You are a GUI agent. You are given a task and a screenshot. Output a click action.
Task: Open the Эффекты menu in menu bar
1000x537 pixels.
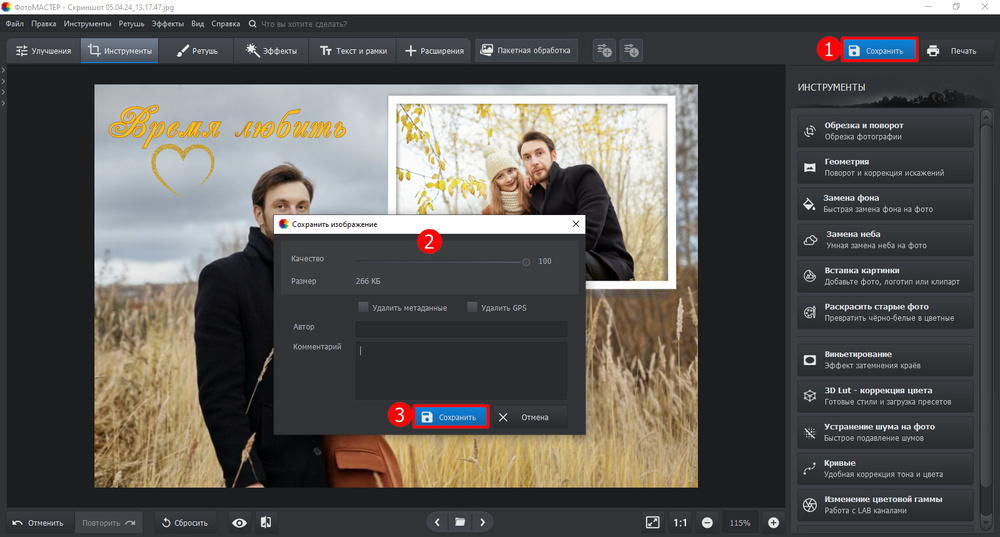[167, 22]
